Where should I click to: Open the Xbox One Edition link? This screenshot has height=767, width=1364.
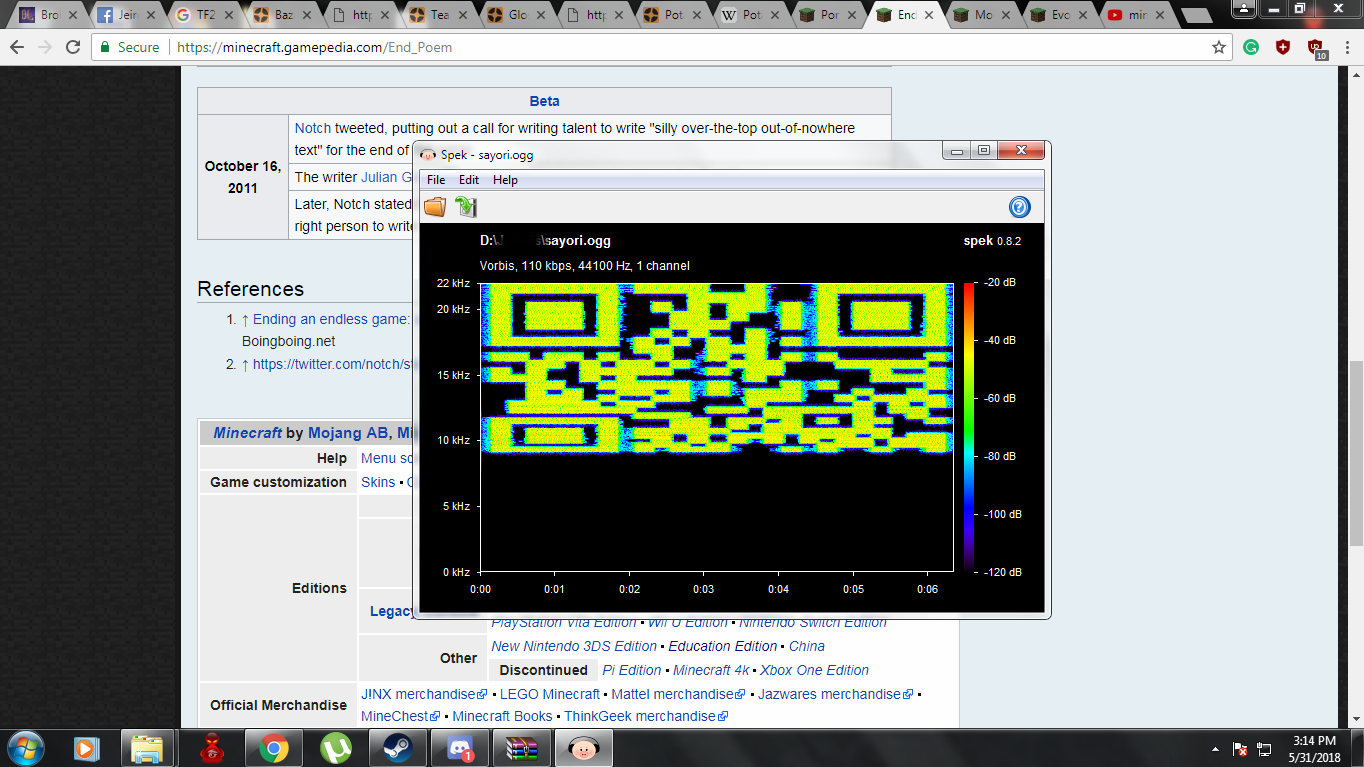click(x=814, y=670)
